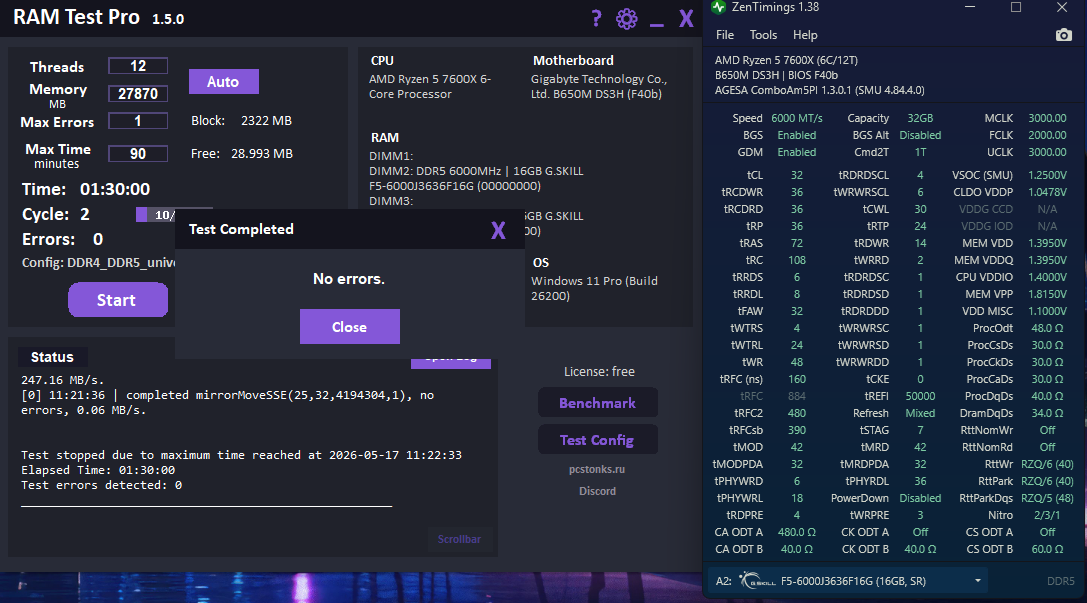Click the Cmd2T value 1T
The width and height of the screenshot is (1087, 603).
pyautogui.click(x=920, y=152)
